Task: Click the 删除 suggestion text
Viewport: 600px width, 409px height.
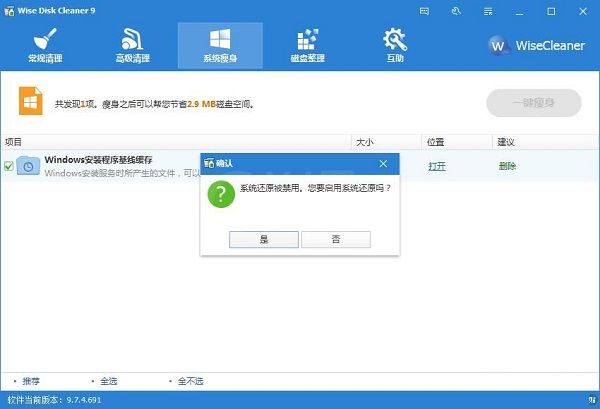Action: (x=507, y=166)
